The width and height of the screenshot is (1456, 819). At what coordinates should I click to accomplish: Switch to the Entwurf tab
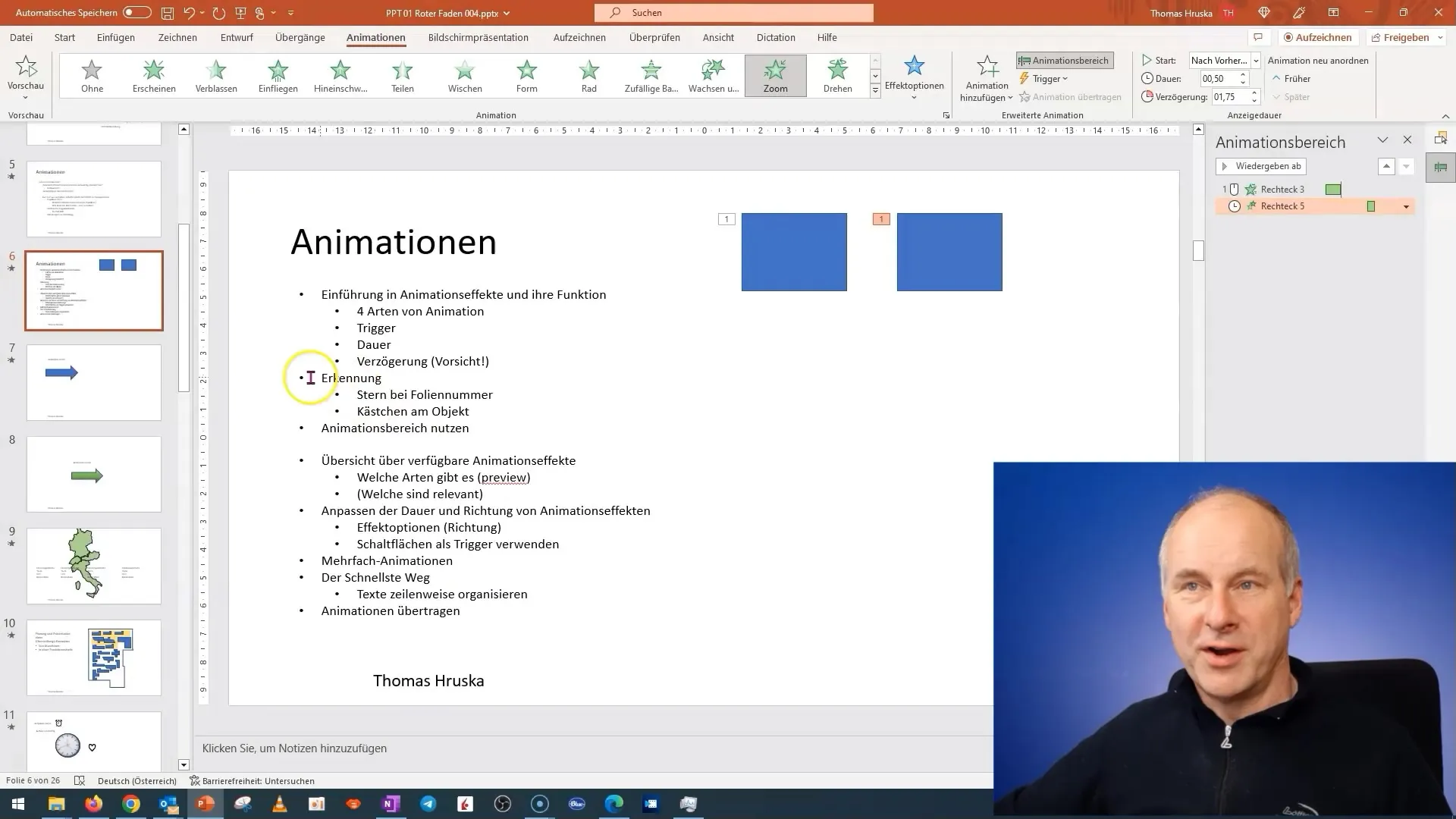[237, 37]
